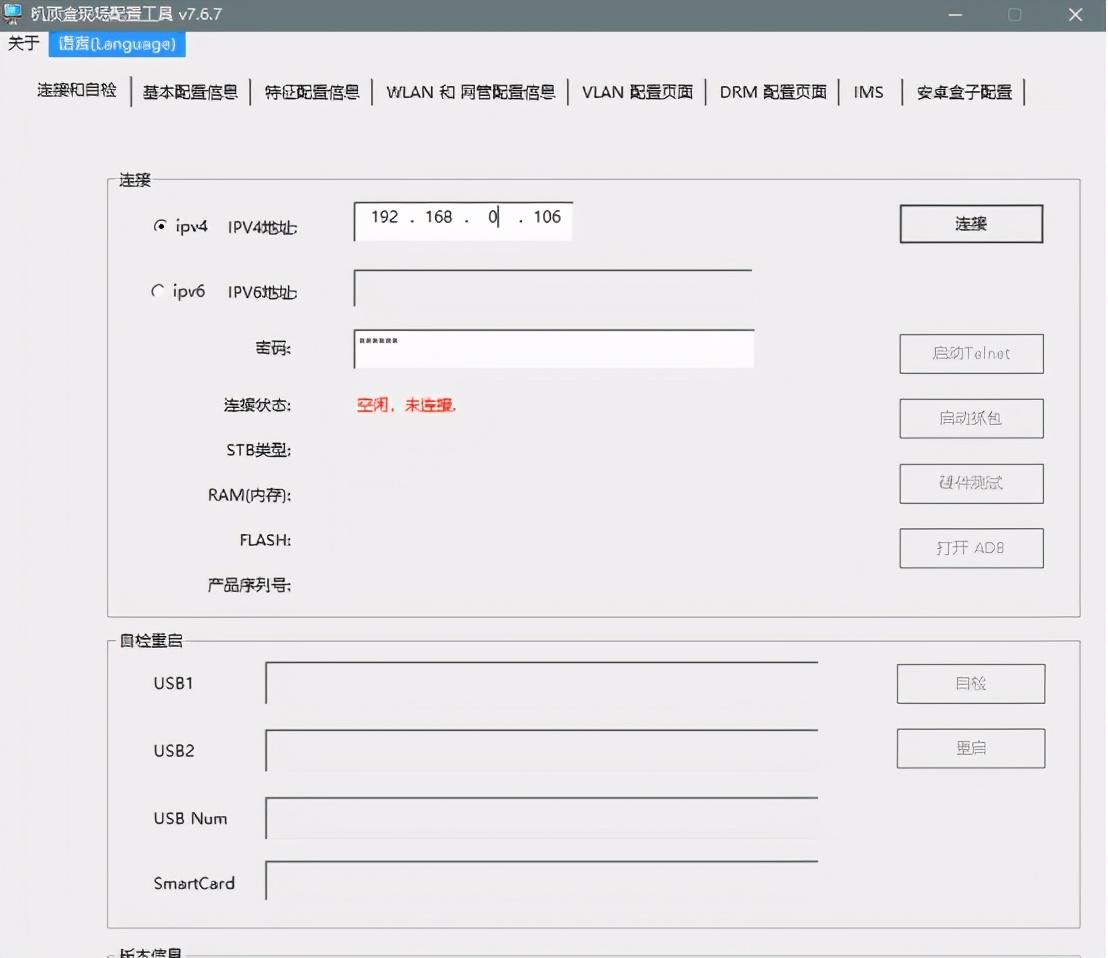Click the 自检 self-test button

click(x=971, y=684)
